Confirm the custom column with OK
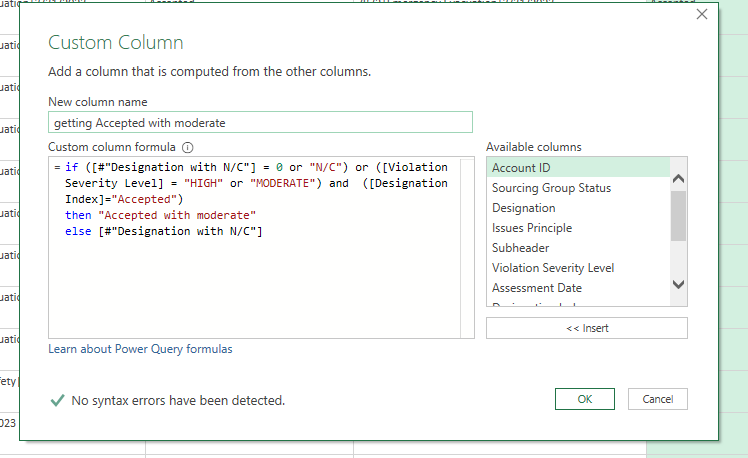The image size is (748, 458). pyautogui.click(x=585, y=399)
